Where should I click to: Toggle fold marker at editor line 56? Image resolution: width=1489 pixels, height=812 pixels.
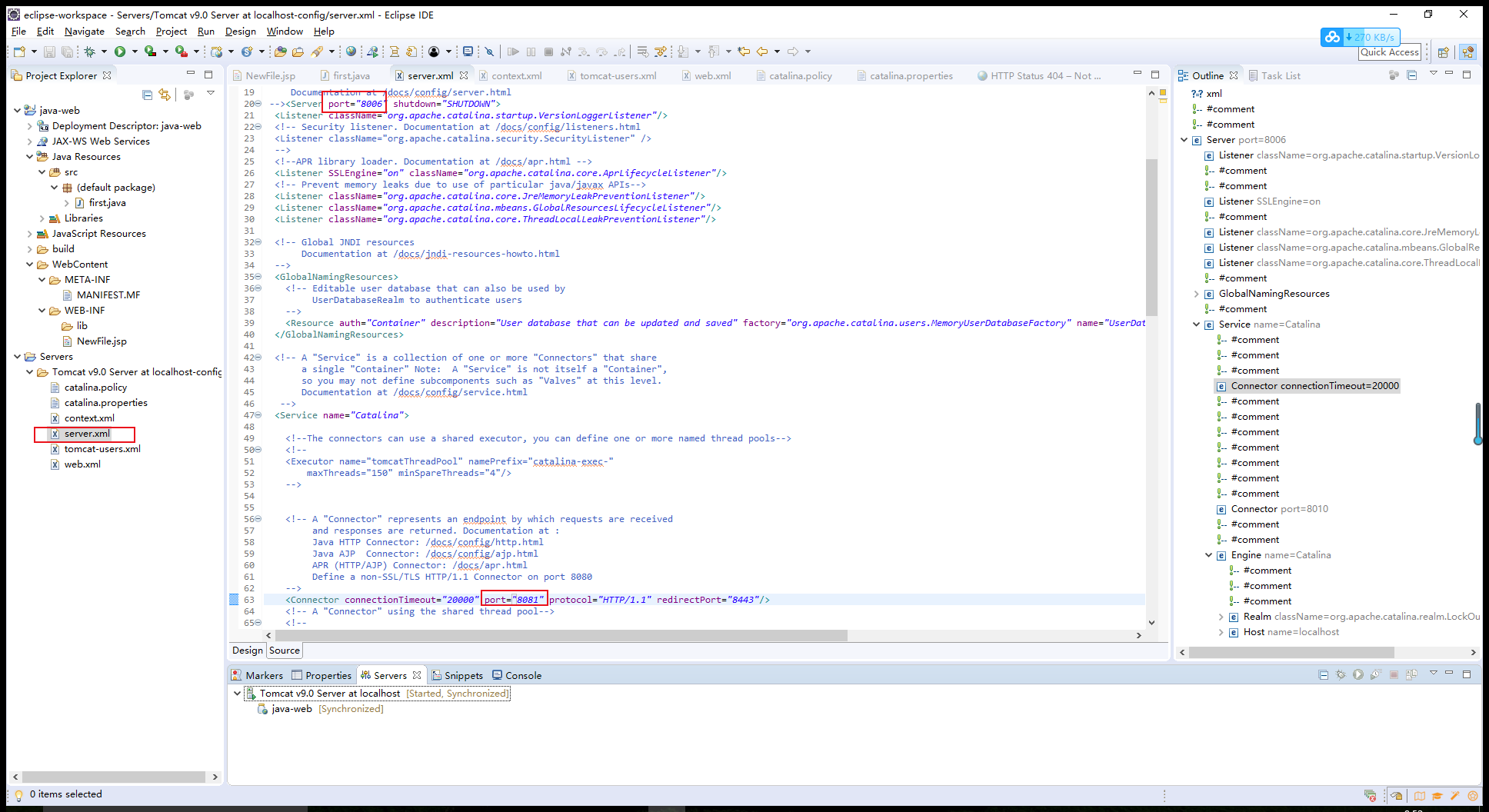click(258, 519)
